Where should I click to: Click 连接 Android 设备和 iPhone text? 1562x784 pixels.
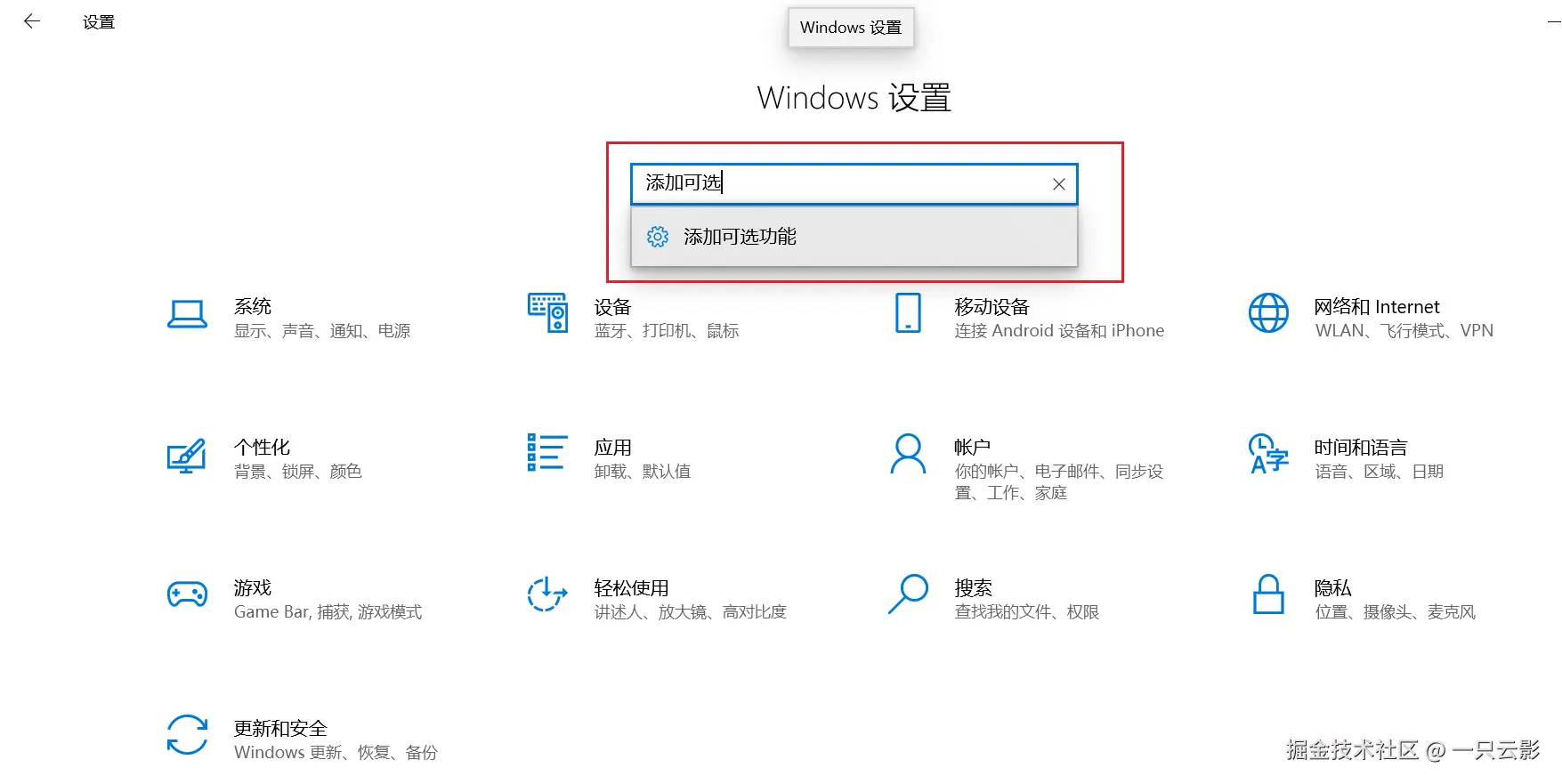click(x=1059, y=331)
